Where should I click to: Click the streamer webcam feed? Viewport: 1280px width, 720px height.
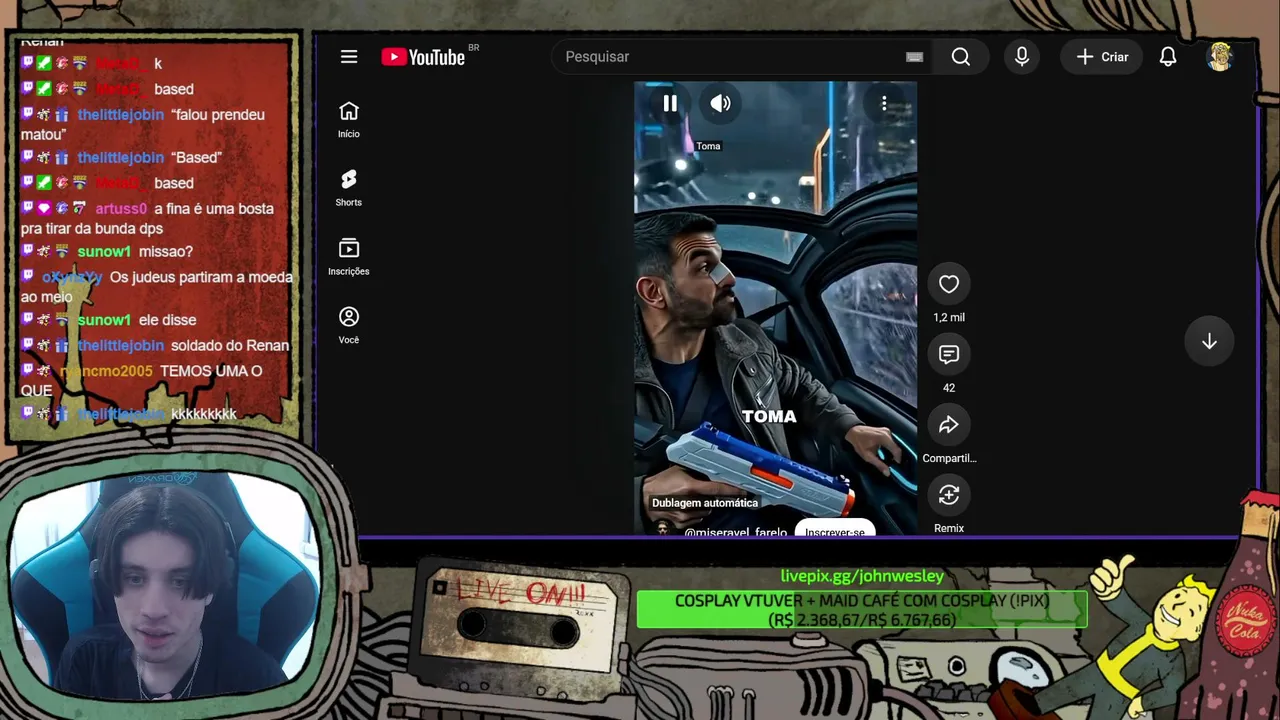163,585
